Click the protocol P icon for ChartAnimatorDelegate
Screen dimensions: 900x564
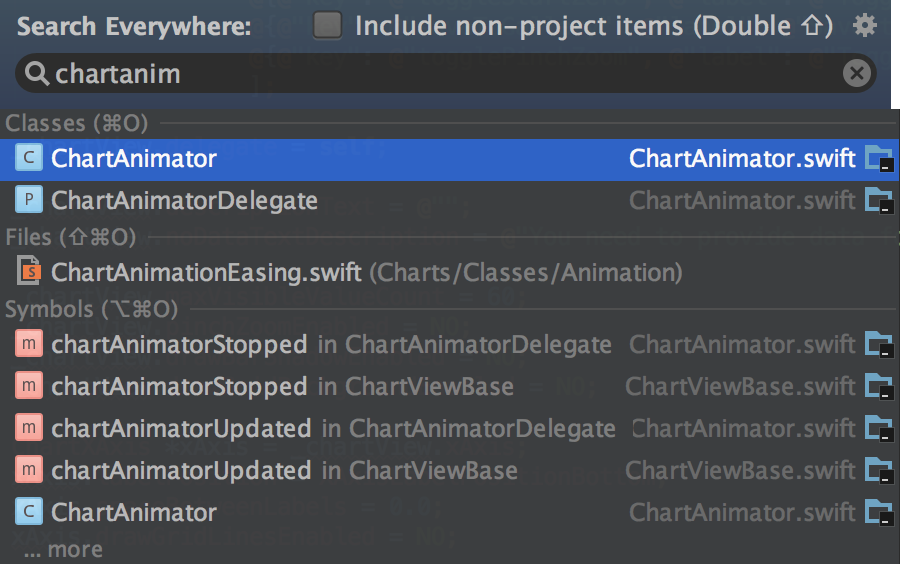click(x=29, y=200)
